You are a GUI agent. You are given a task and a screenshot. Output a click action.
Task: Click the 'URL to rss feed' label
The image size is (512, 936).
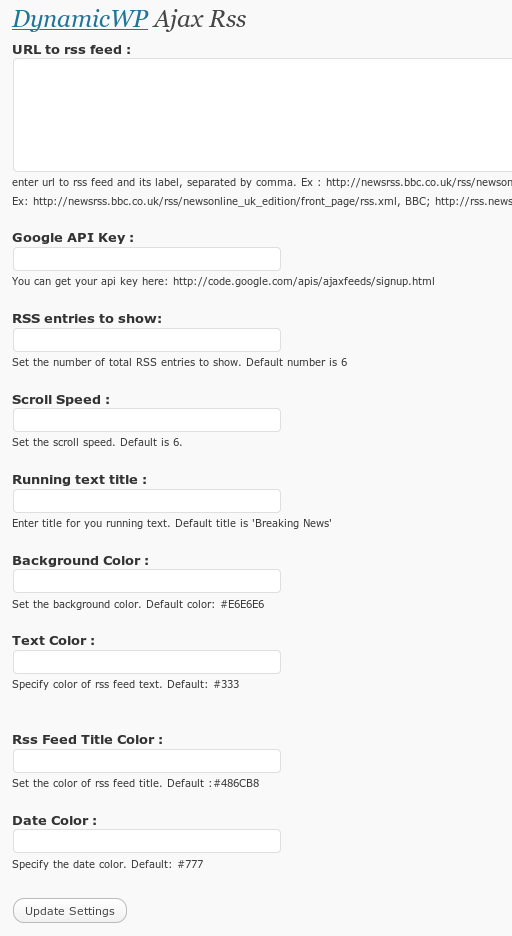coord(72,50)
